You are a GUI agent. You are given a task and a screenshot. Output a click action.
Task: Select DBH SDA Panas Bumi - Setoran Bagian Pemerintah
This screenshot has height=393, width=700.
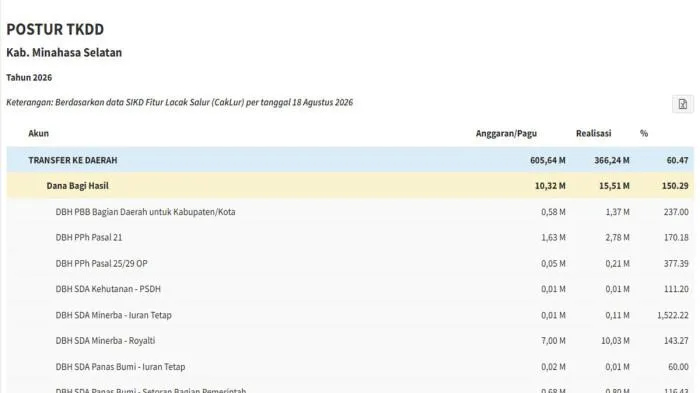tap(350, 387)
